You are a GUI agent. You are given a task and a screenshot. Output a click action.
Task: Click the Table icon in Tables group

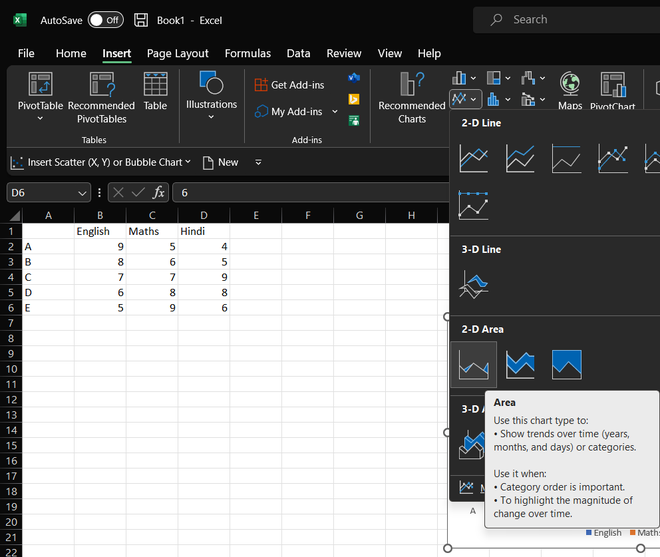pos(155,86)
